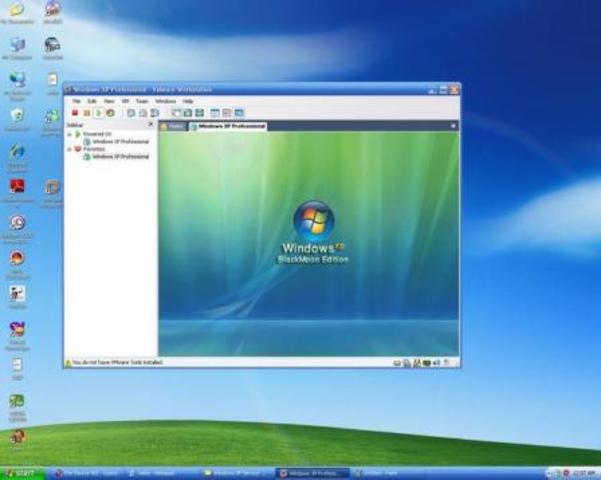Click inside the guest VM boot screen
601x480 pixels.
pyautogui.click(x=309, y=243)
